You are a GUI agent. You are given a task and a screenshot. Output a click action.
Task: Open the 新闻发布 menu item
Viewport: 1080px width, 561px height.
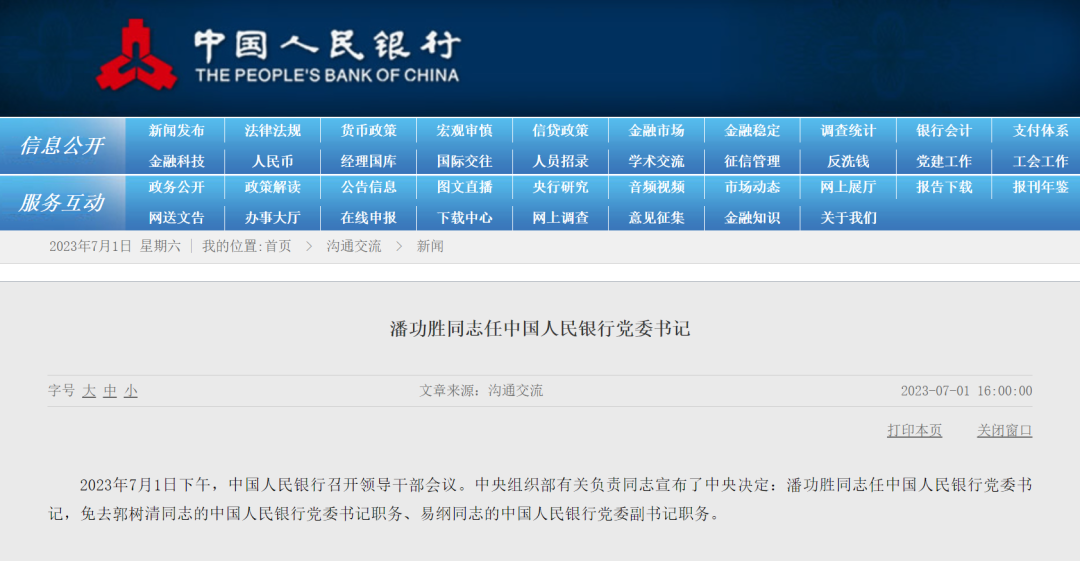[176, 131]
